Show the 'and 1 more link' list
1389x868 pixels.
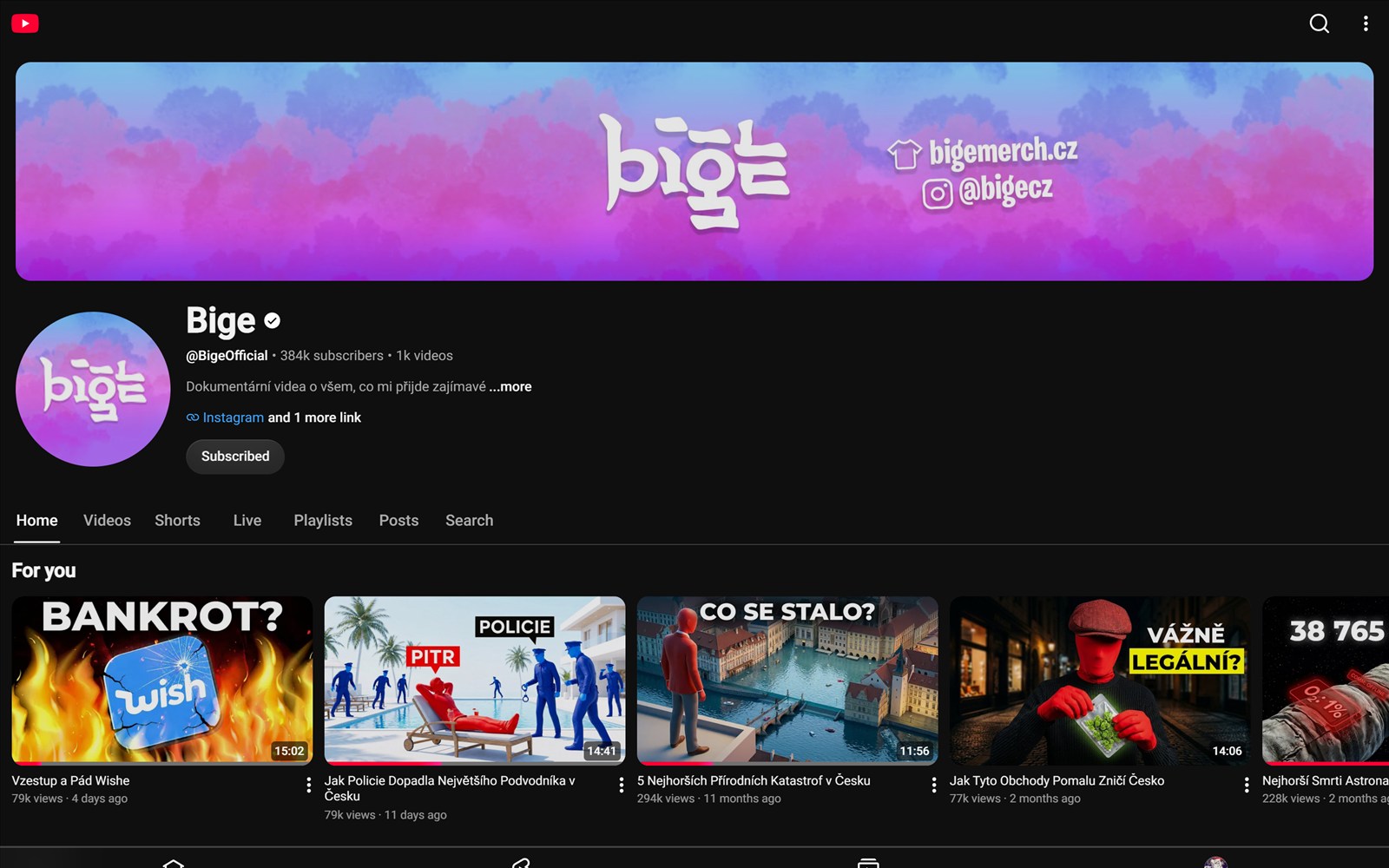[314, 418]
